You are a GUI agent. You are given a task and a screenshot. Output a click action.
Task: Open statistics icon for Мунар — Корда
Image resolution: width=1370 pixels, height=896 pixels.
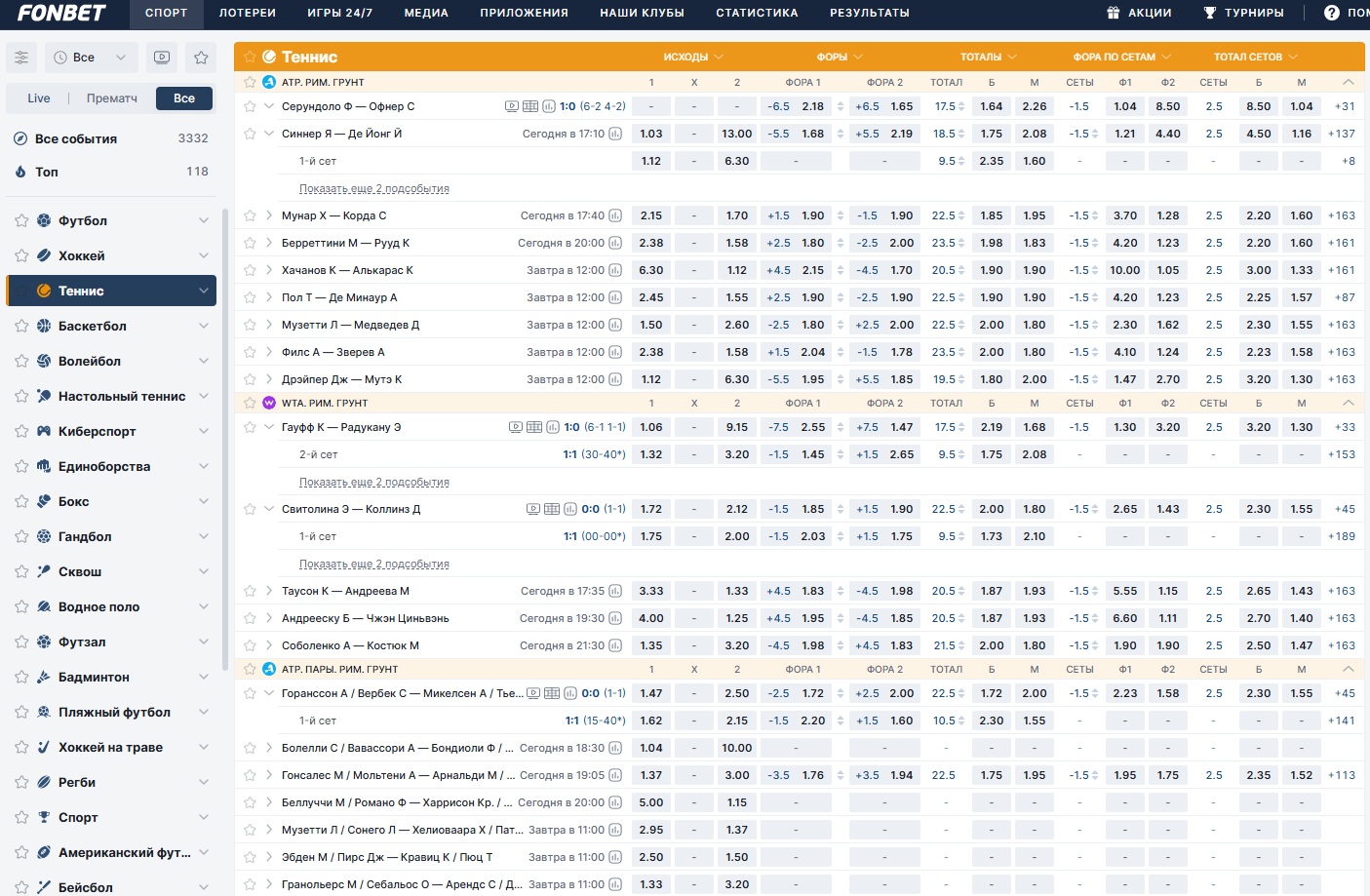click(615, 215)
